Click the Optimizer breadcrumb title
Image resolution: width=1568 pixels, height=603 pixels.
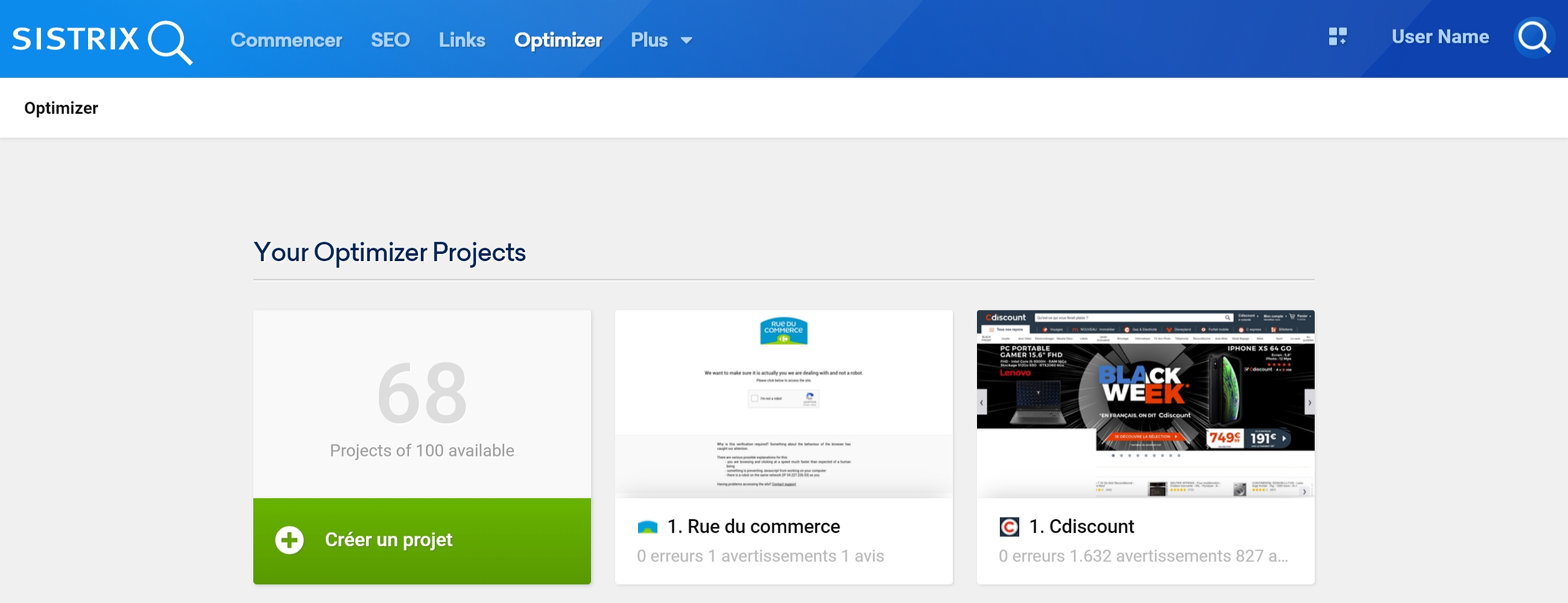(61, 109)
